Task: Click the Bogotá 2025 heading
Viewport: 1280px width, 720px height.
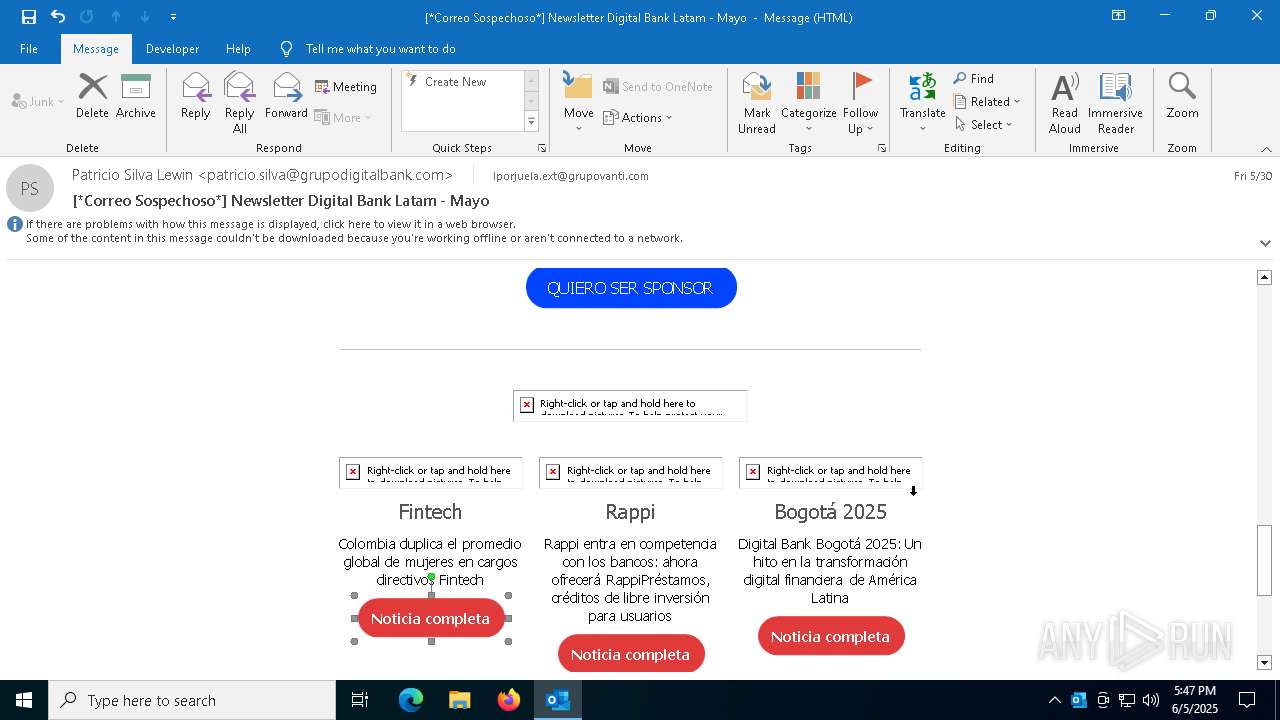Action: point(830,512)
